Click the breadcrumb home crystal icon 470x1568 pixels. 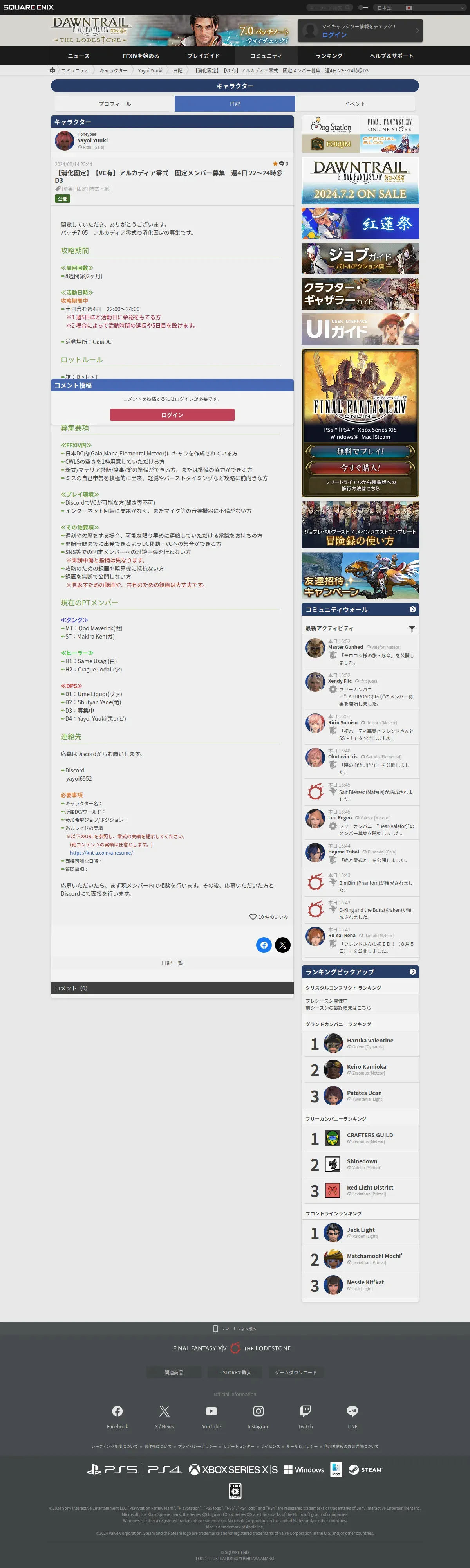pos(52,70)
